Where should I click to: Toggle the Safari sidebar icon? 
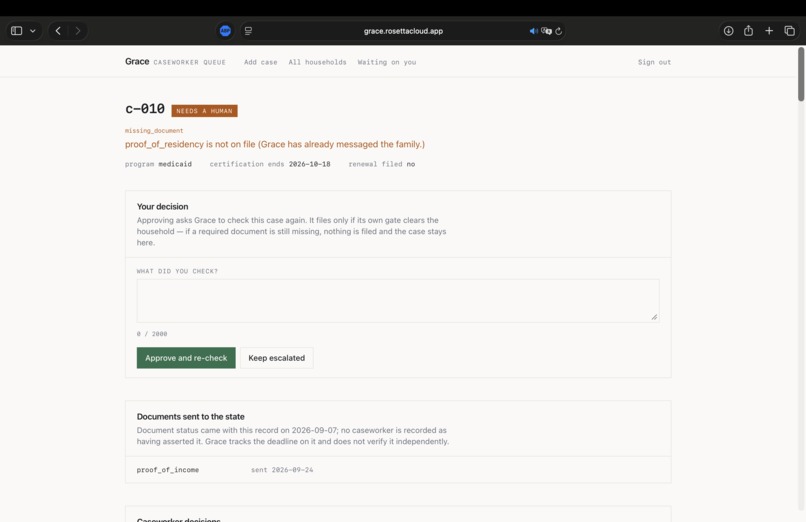pyautogui.click(x=16, y=31)
